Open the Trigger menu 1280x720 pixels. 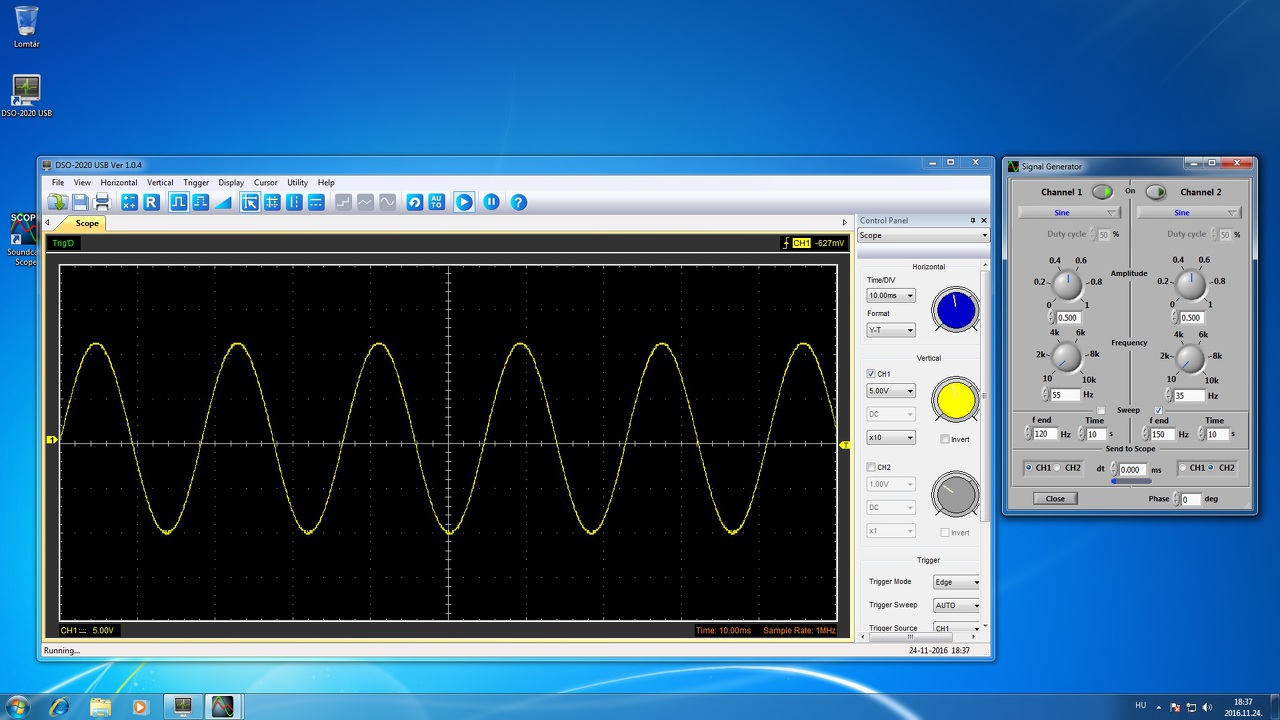(x=196, y=183)
